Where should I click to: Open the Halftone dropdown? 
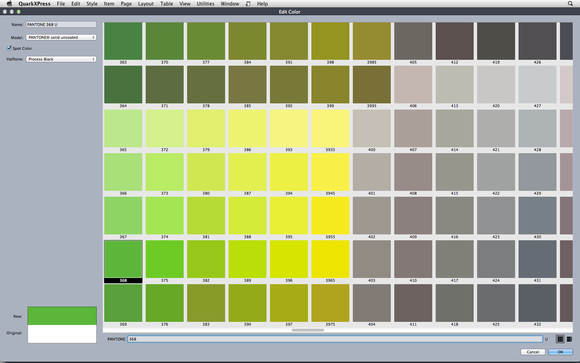(x=61, y=59)
